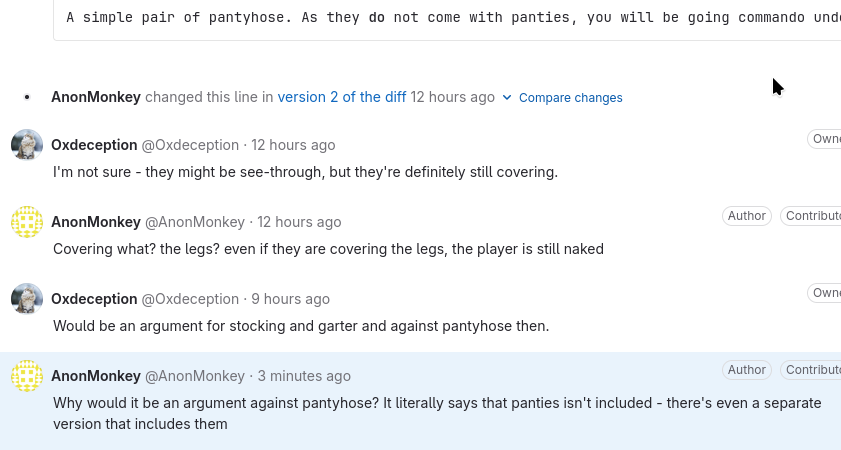The width and height of the screenshot is (841, 450).
Task: Click the @Oxdeception handle on the first comment
Action: (x=190, y=145)
